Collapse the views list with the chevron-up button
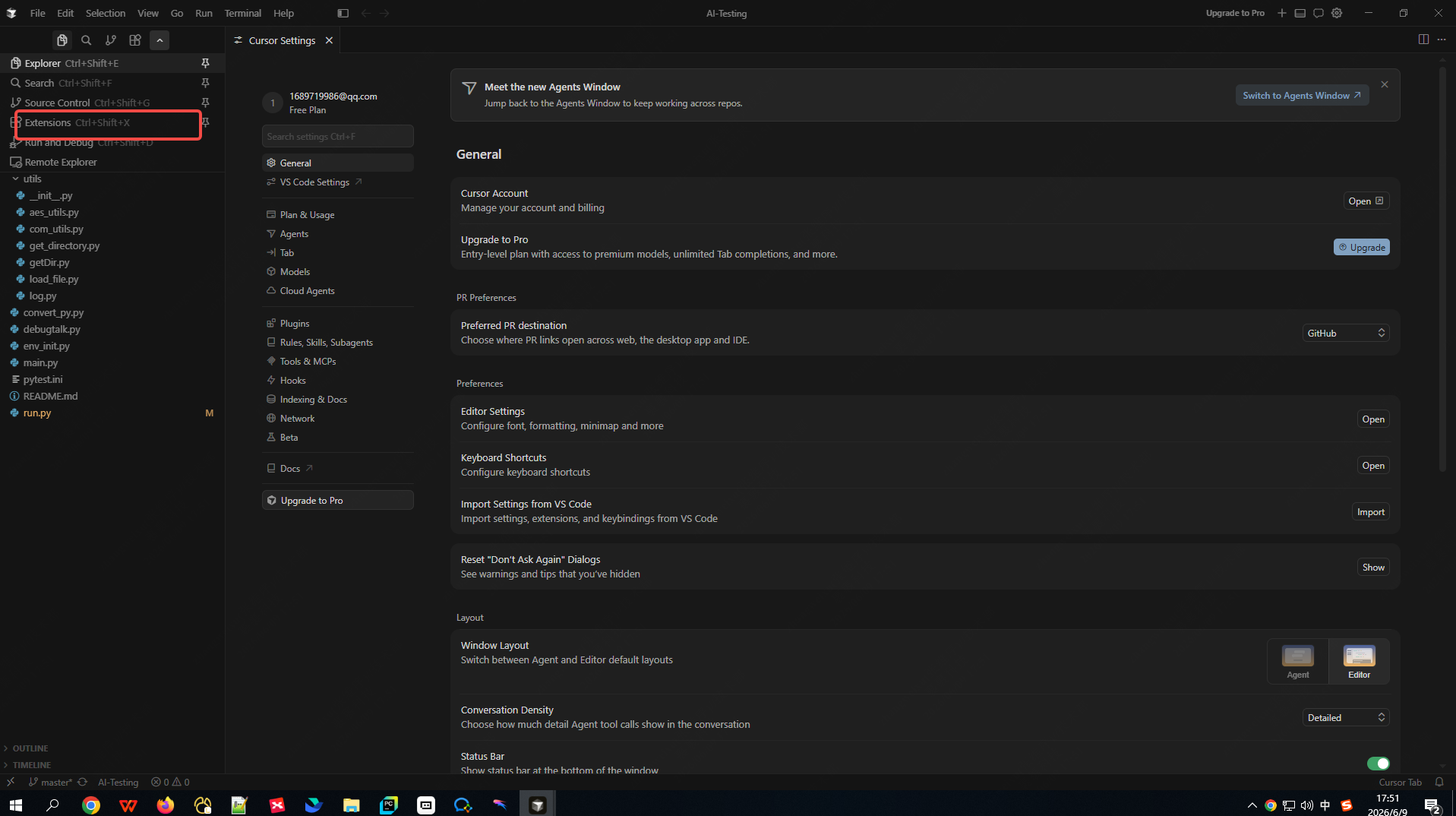1456x816 pixels. (159, 40)
